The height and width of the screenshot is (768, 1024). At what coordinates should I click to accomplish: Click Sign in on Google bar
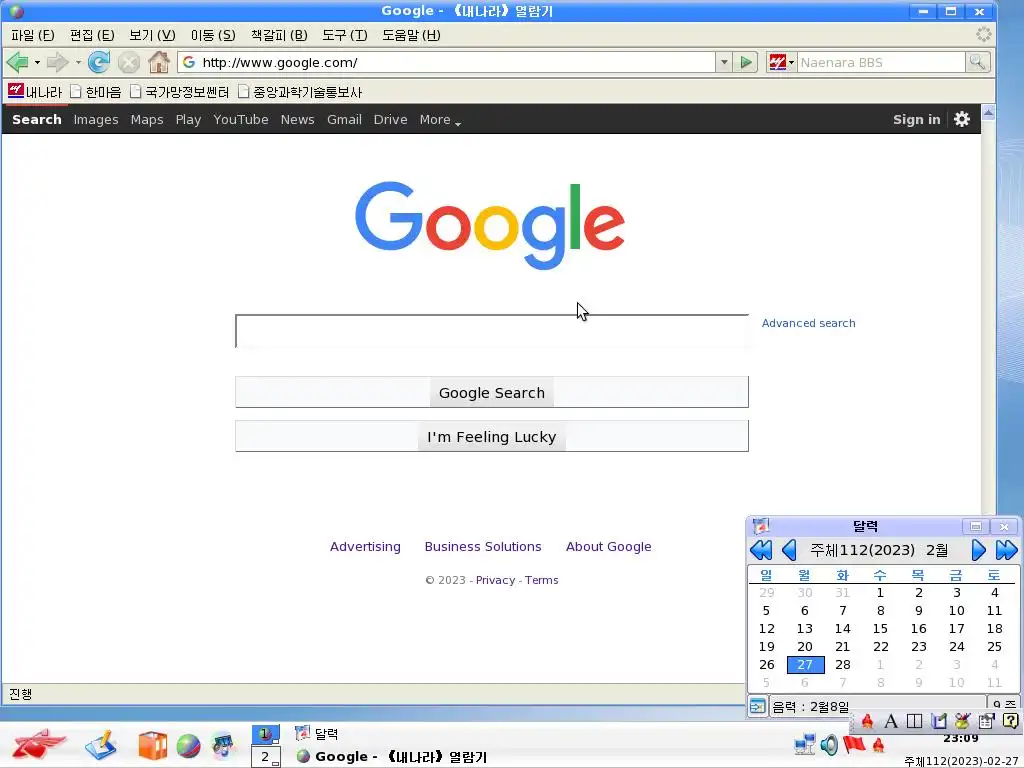click(x=916, y=119)
